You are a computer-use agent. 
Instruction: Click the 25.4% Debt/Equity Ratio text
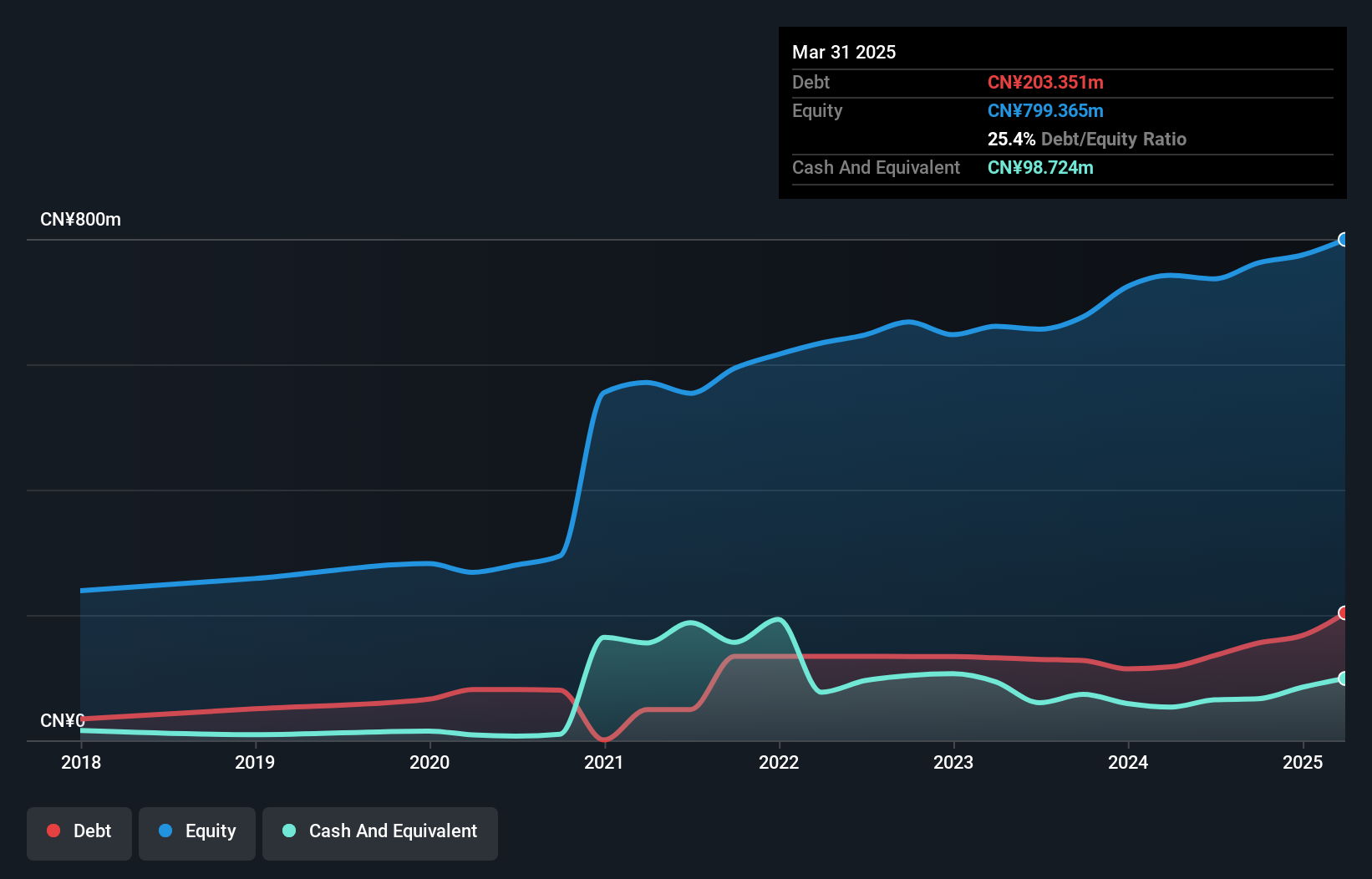(x=1087, y=139)
